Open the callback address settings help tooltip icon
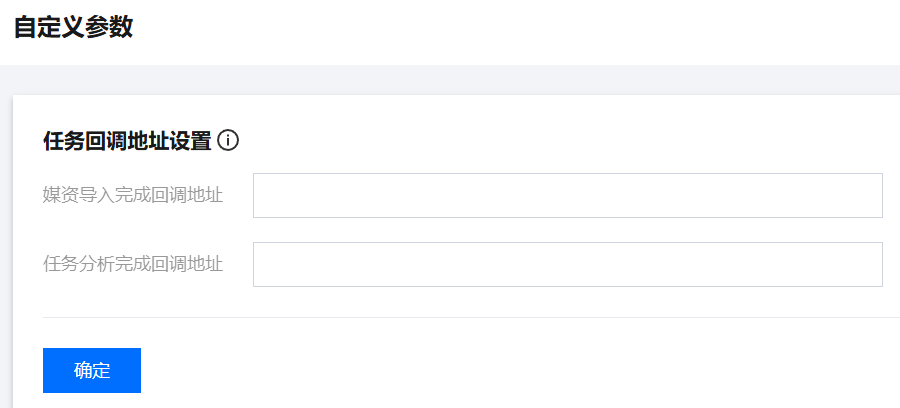 228,140
